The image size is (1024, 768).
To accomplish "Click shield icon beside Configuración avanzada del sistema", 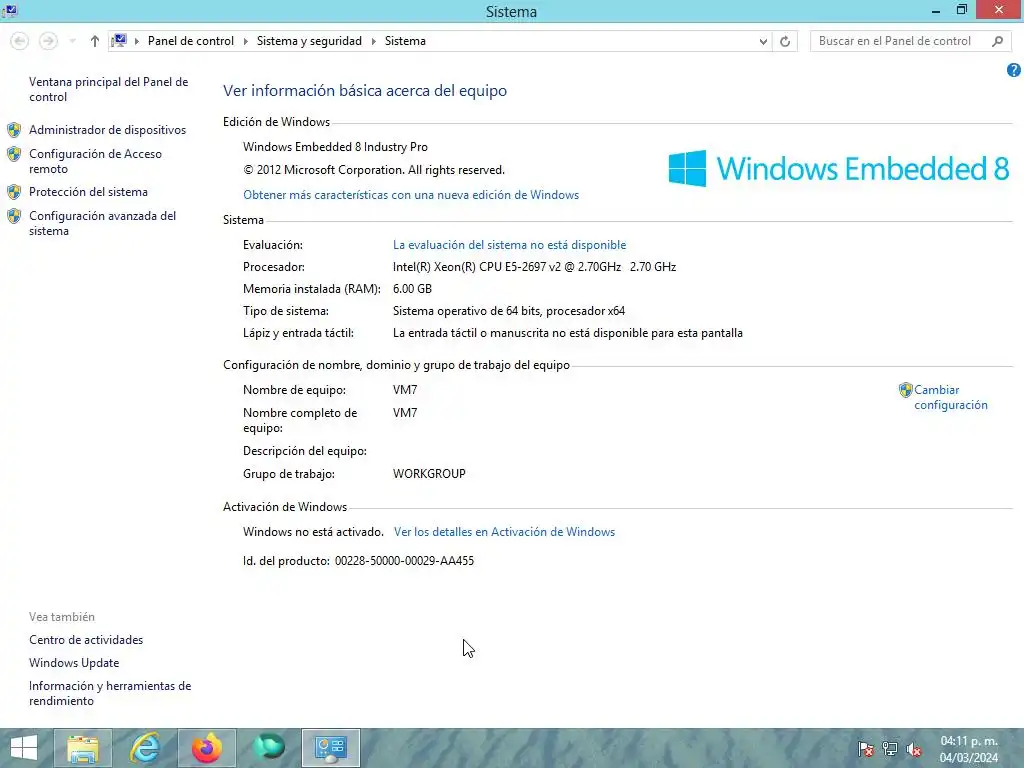I will (14, 216).
